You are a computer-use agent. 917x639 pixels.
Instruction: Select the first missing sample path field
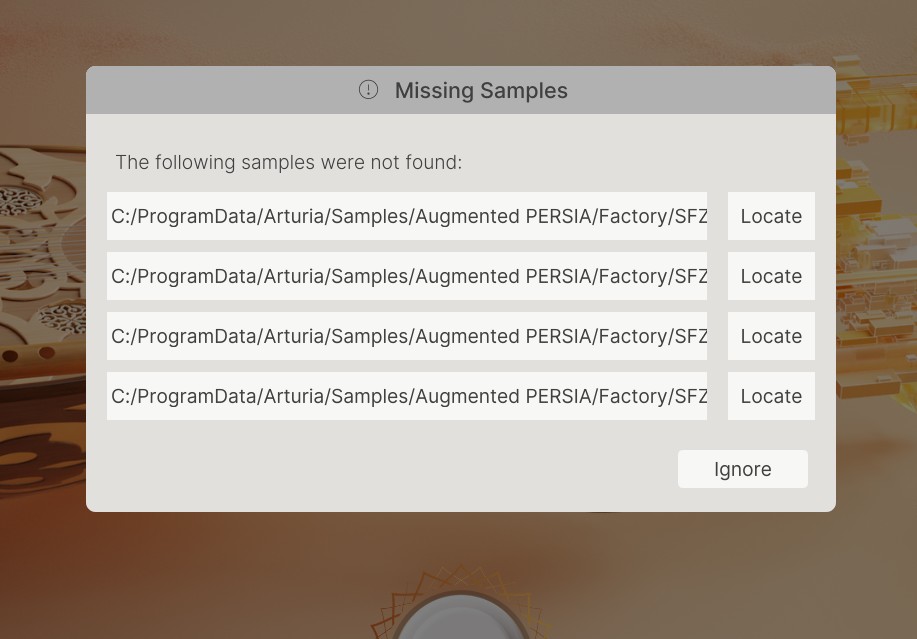pos(407,216)
